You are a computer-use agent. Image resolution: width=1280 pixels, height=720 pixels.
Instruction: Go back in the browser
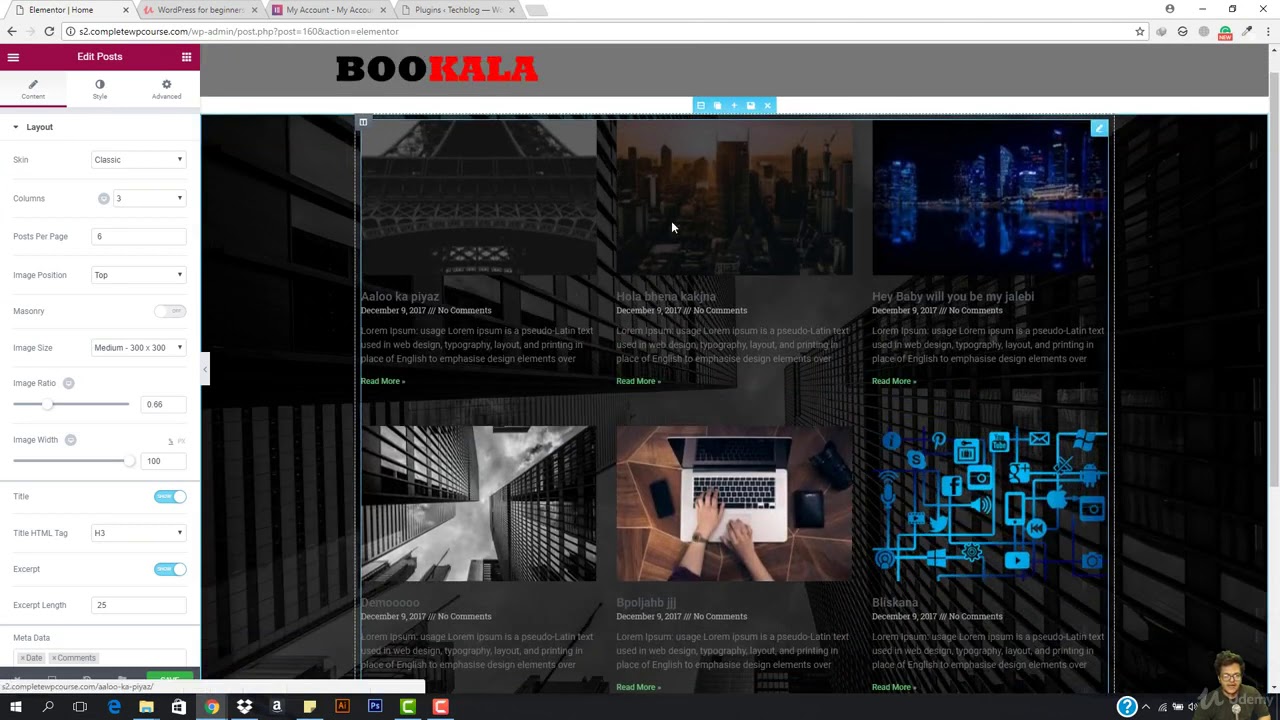12,32
